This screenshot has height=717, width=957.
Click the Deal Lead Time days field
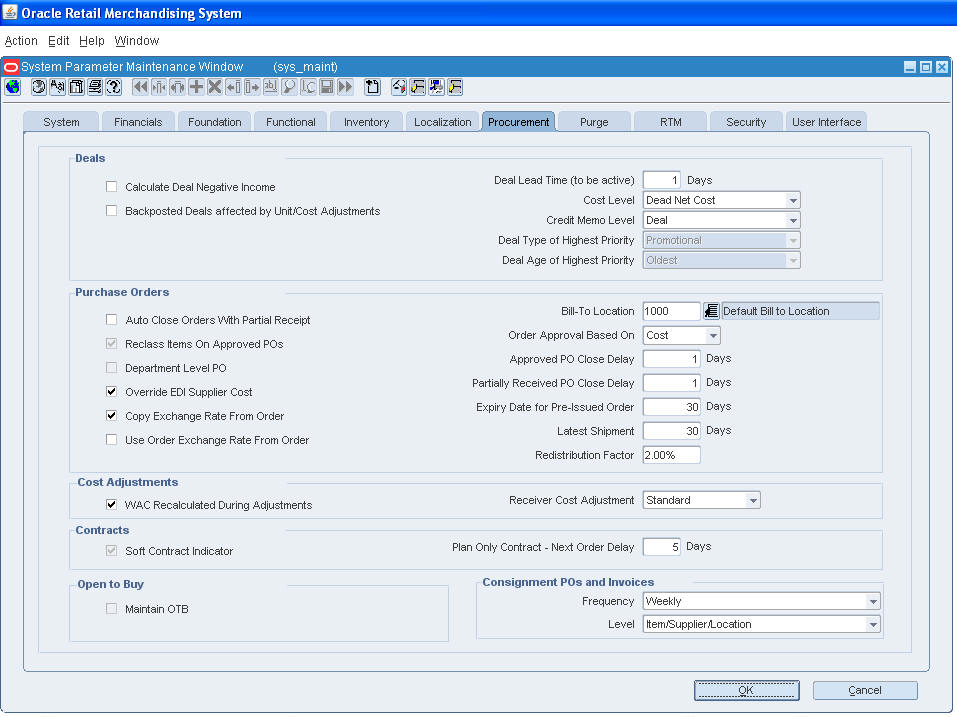662,180
